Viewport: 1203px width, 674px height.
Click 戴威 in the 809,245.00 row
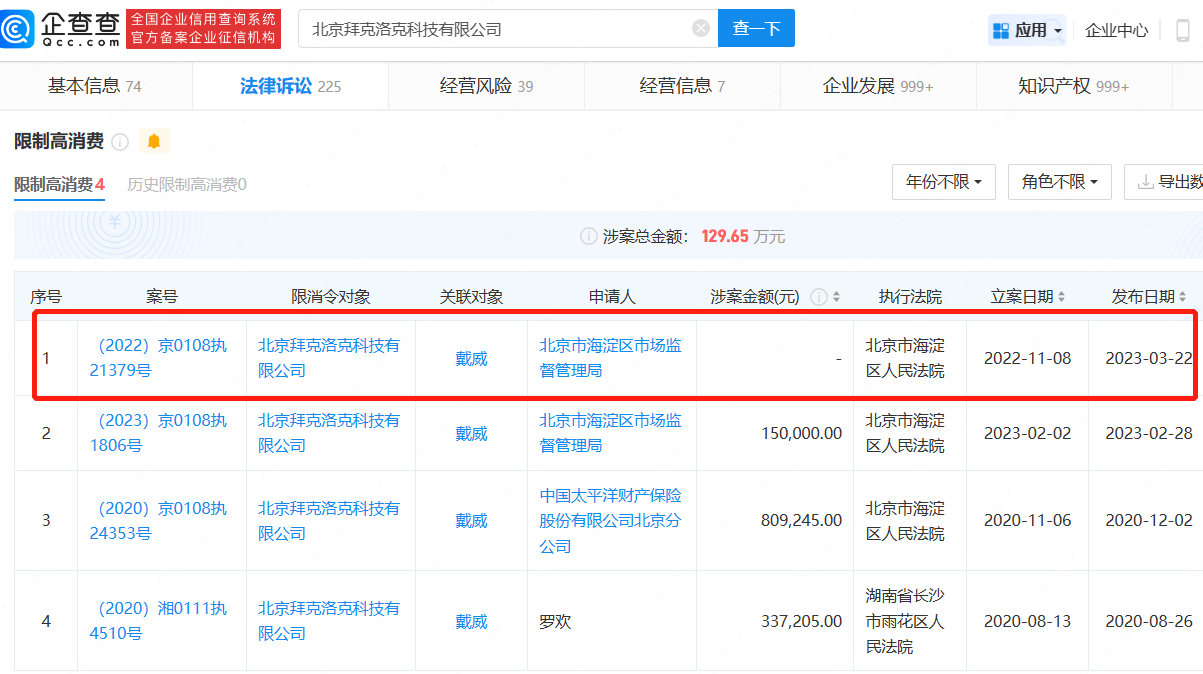tap(471, 521)
